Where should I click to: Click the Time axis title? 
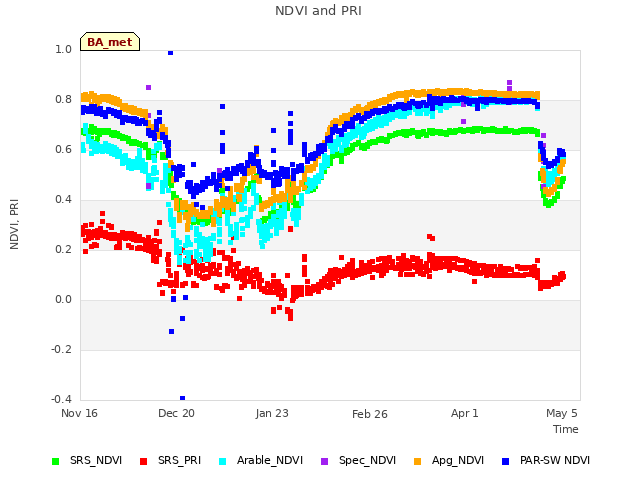pos(566,429)
